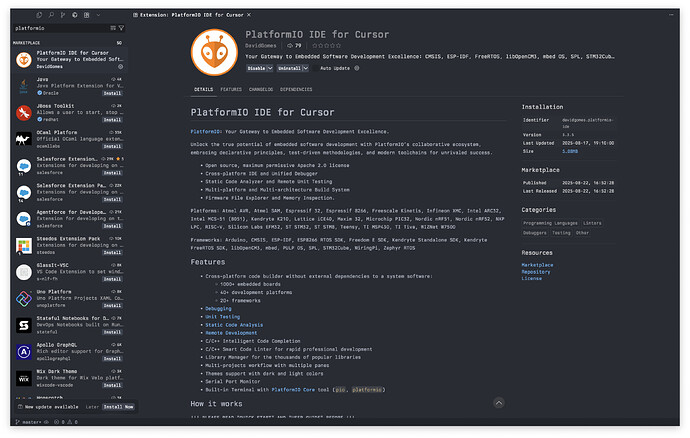Install the JBoss Toolkit extension
This screenshot has height=438, width=690.
112,120
